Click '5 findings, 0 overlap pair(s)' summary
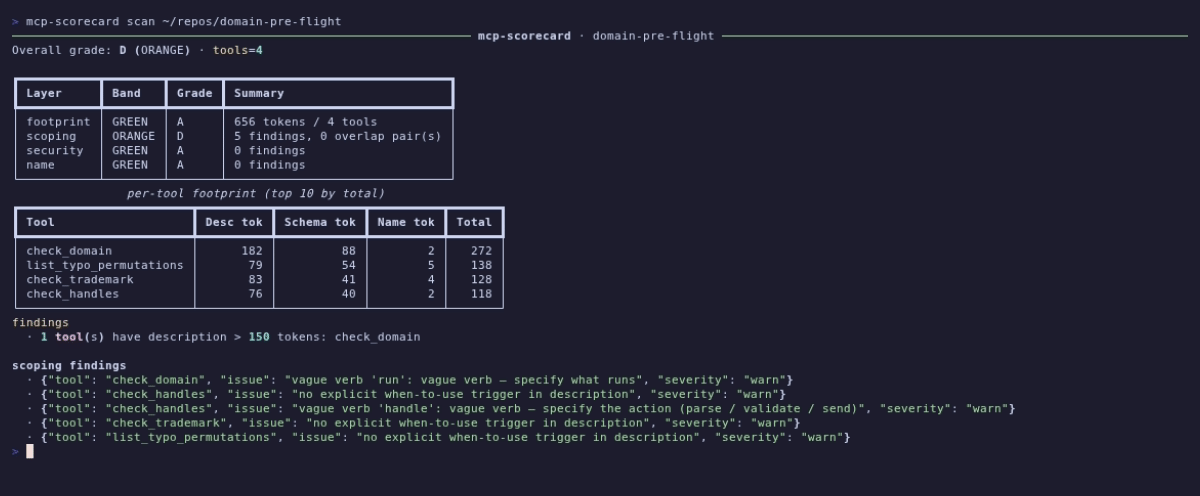 click(338, 136)
